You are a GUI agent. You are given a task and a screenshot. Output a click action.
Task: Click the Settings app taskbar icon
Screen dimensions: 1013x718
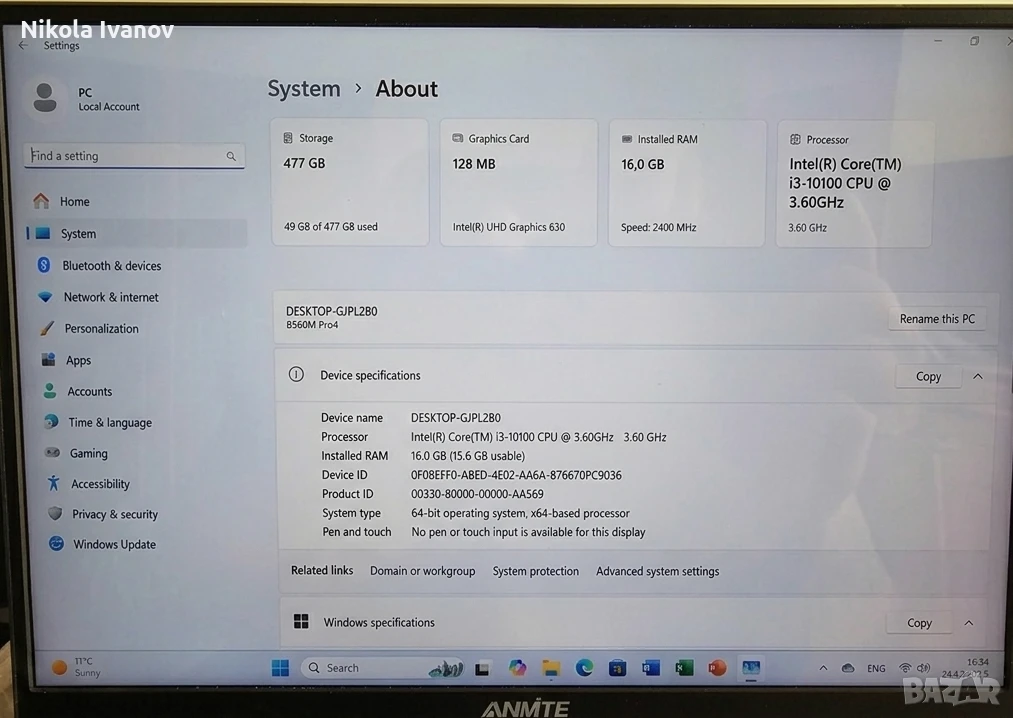[751, 668]
